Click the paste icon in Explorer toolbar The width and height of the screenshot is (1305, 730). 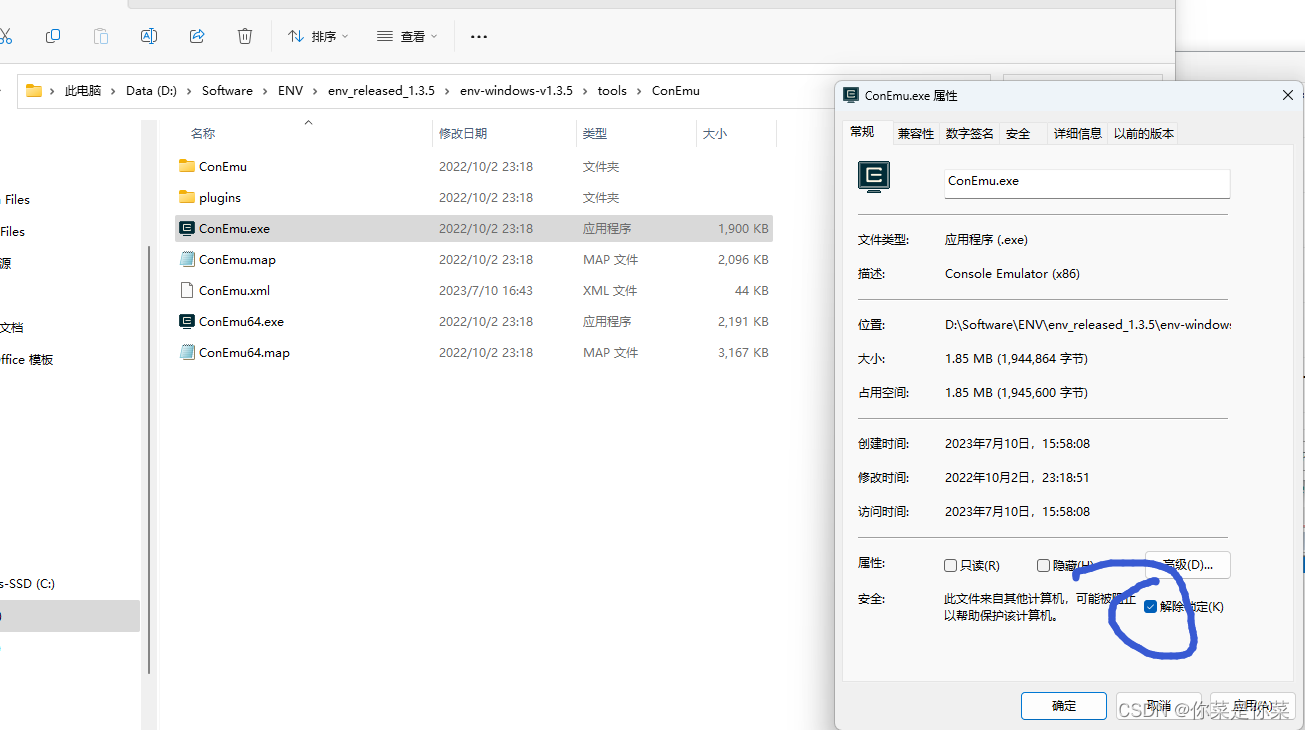(101, 36)
